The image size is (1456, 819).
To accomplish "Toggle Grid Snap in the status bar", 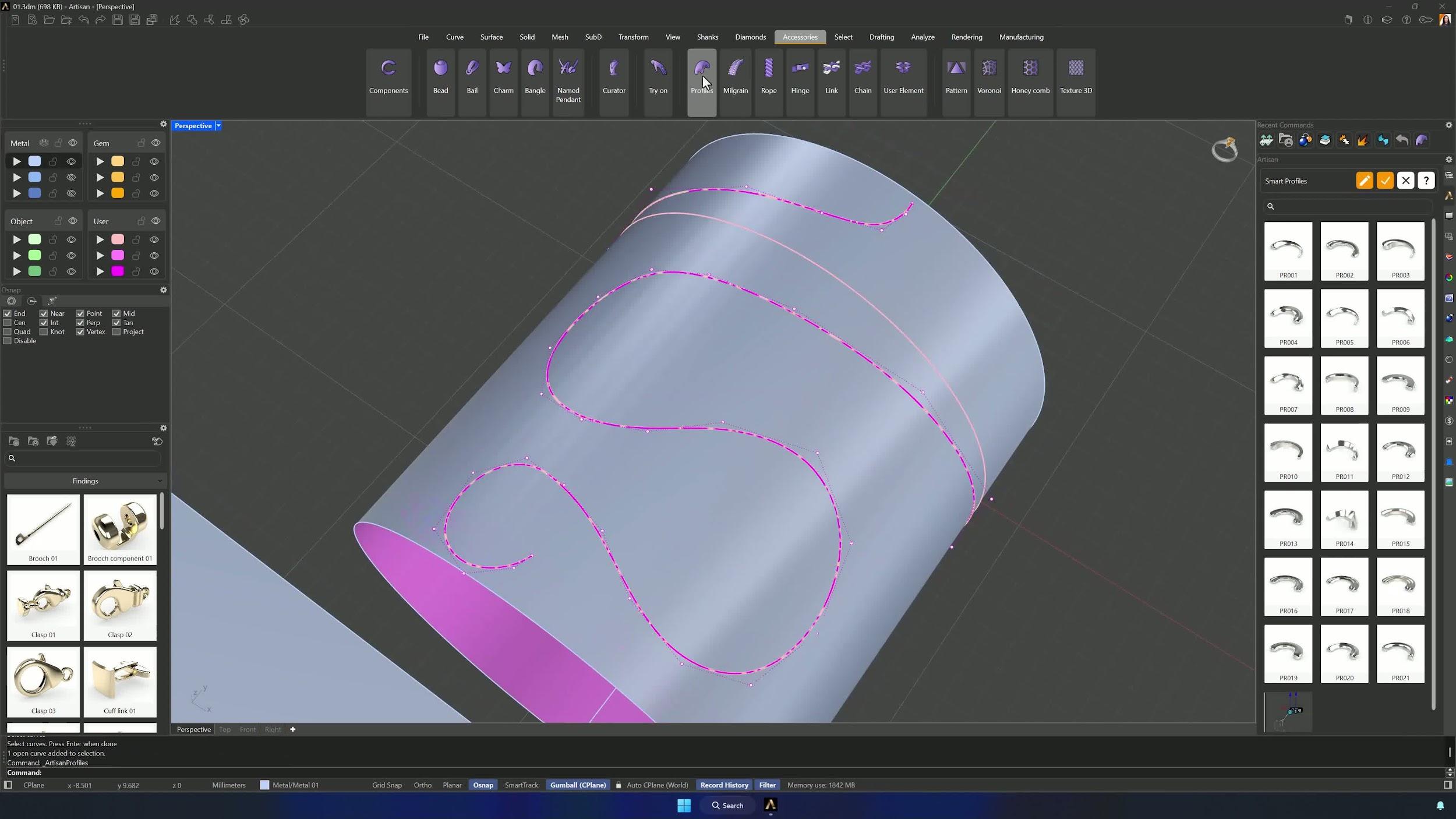I will [387, 785].
